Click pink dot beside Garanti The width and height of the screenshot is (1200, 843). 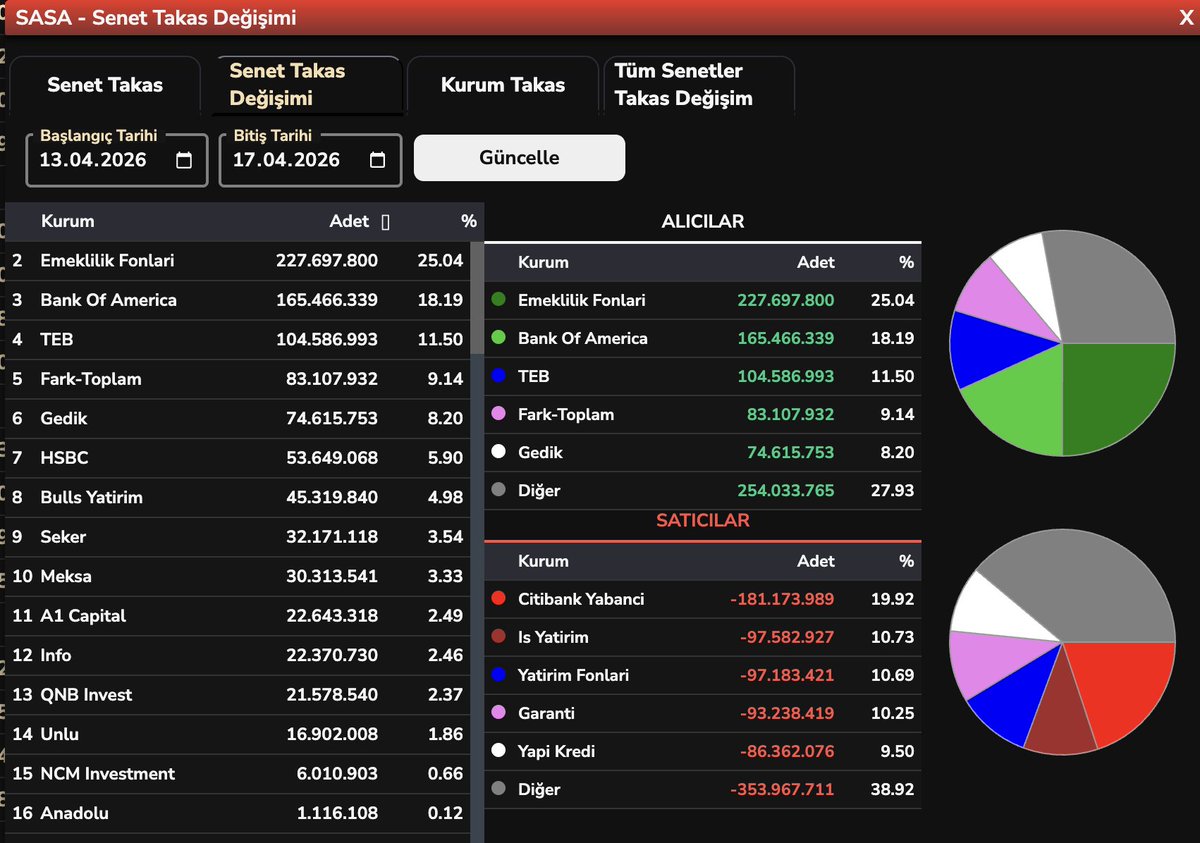tap(498, 713)
